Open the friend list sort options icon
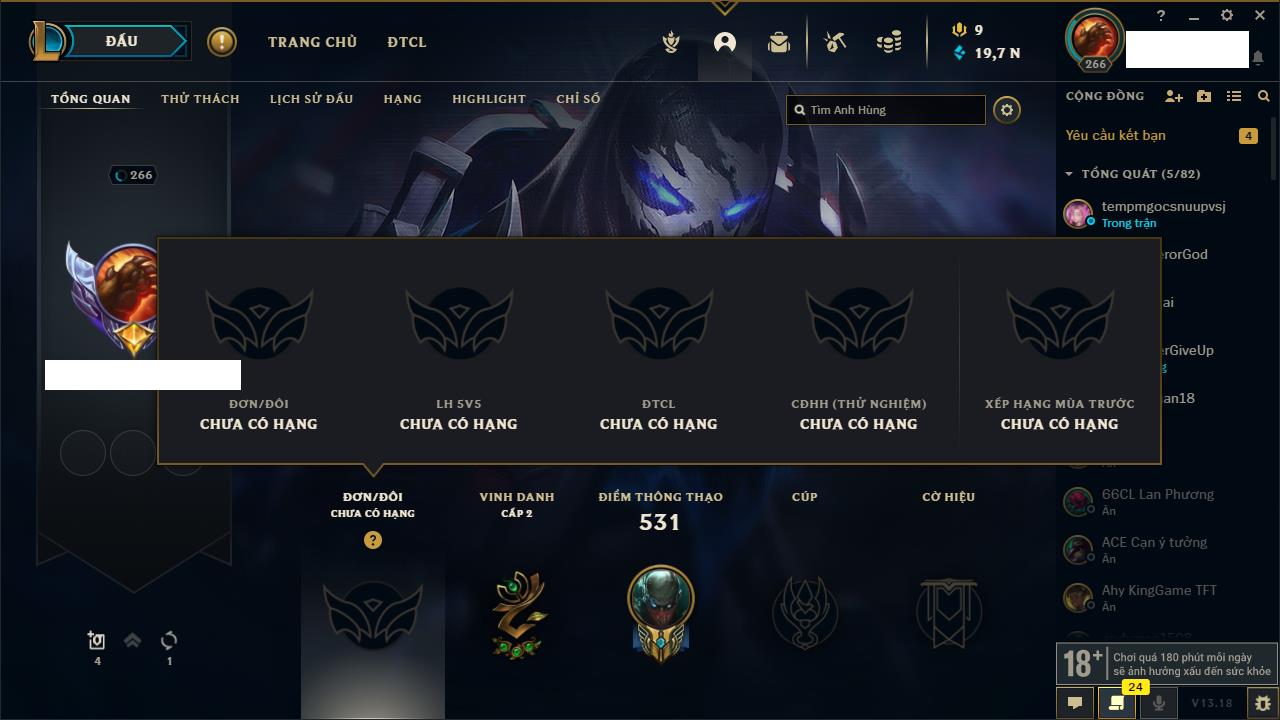The image size is (1280, 720). point(1234,96)
